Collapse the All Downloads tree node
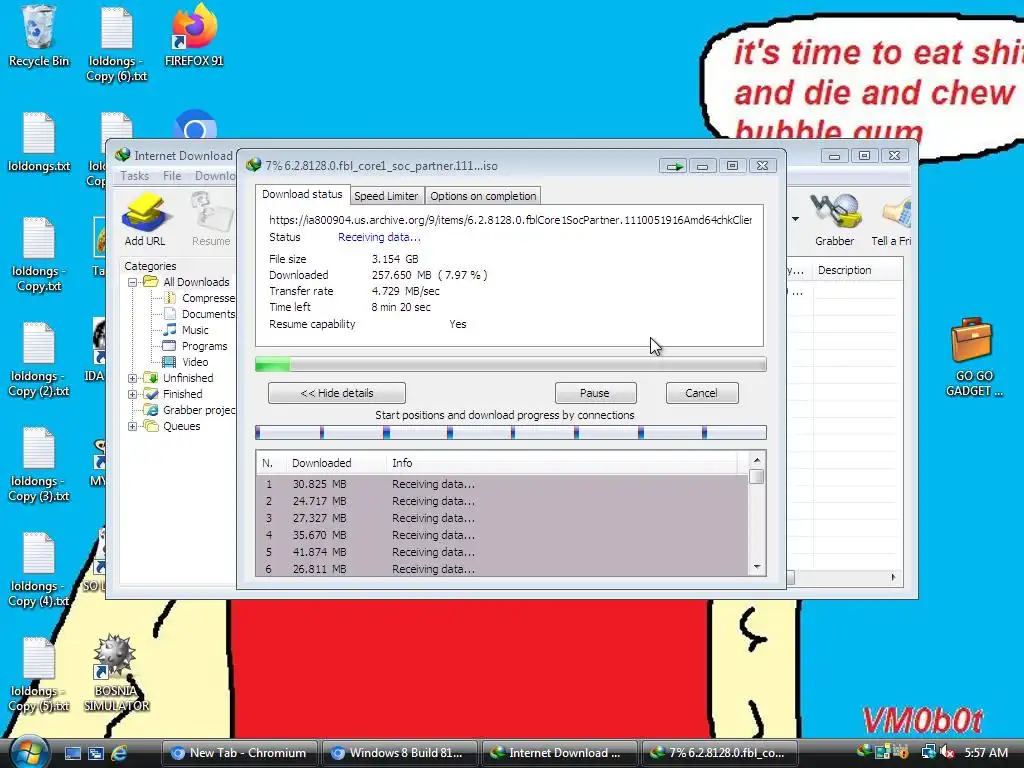This screenshot has height=768, width=1024. pos(133,282)
